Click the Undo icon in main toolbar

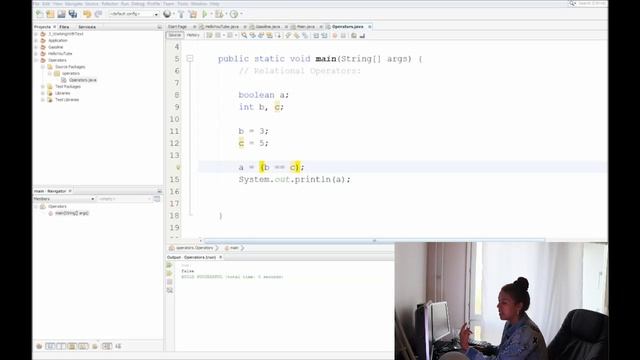pyautogui.click(x=87, y=14)
